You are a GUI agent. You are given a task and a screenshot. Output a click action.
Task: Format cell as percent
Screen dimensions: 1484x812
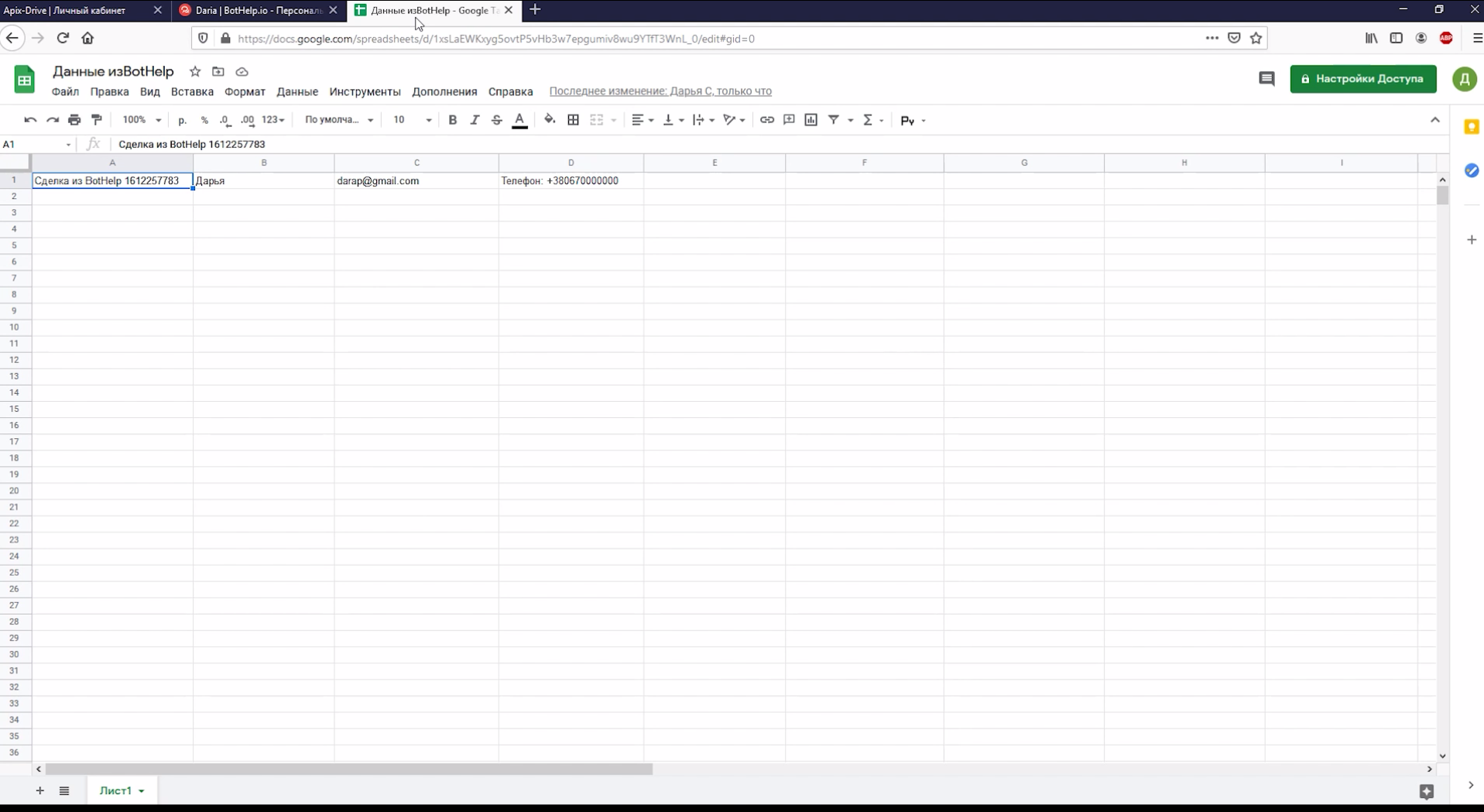pyautogui.click(x=204, y=120)
